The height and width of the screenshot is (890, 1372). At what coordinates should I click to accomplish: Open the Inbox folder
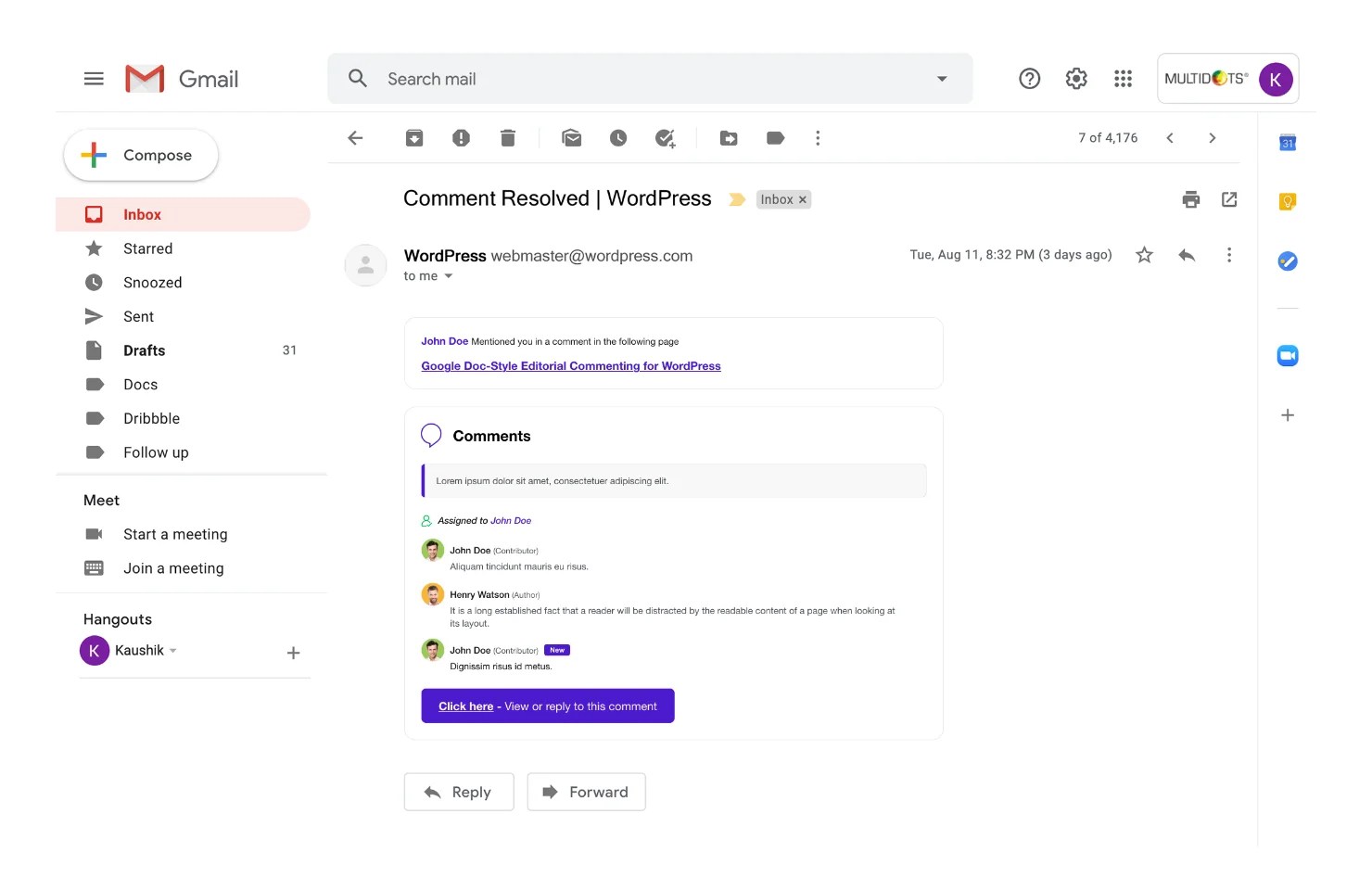183,214
